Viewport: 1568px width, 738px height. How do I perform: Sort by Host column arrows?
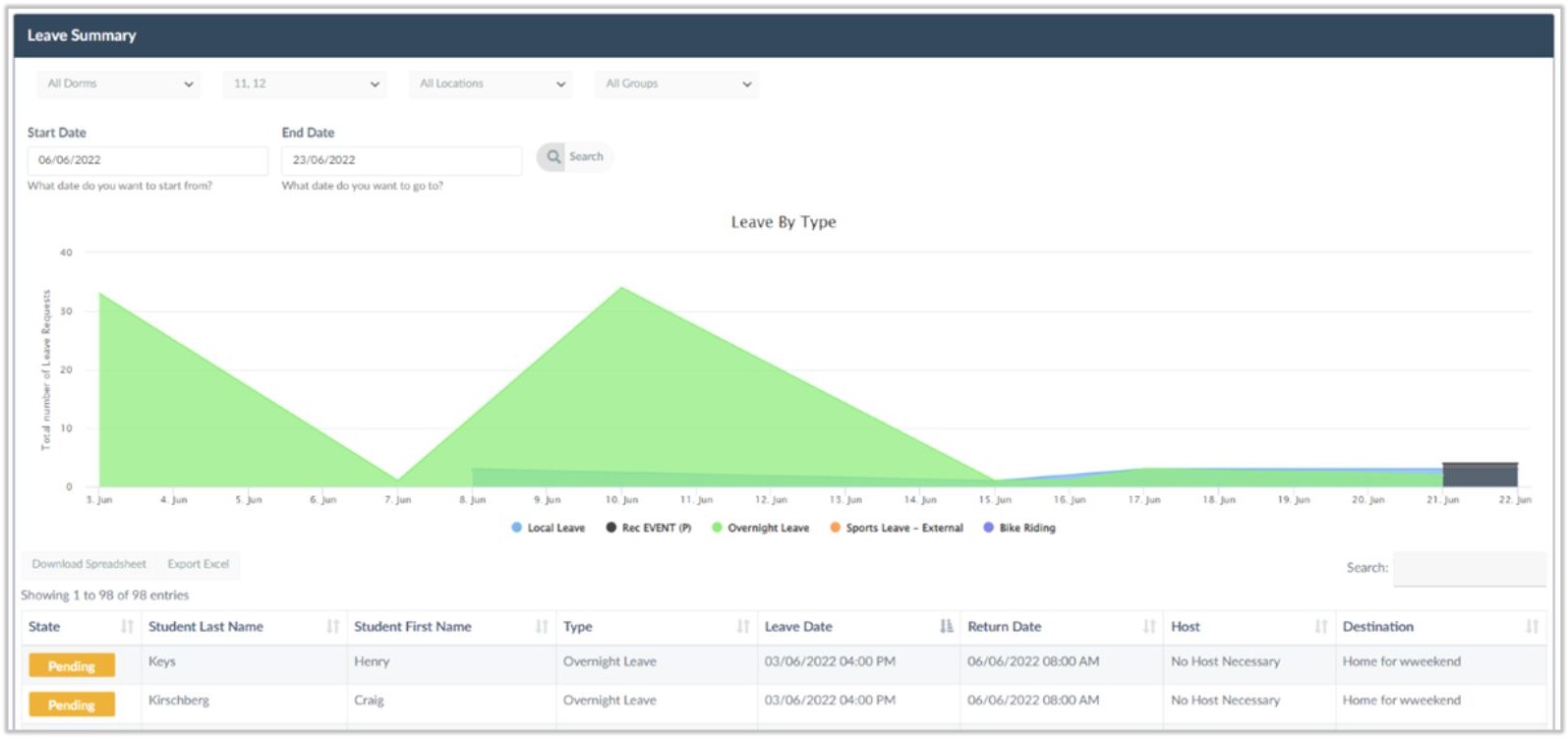(1321, 627)
